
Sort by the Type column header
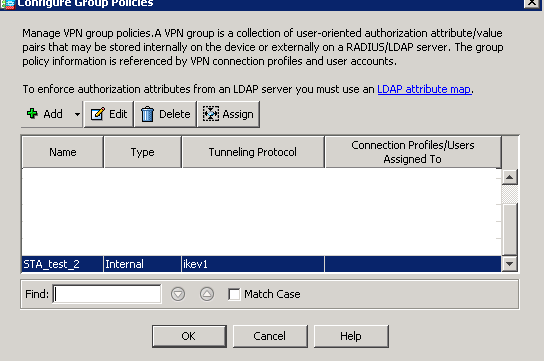click(x=143, y=152)
